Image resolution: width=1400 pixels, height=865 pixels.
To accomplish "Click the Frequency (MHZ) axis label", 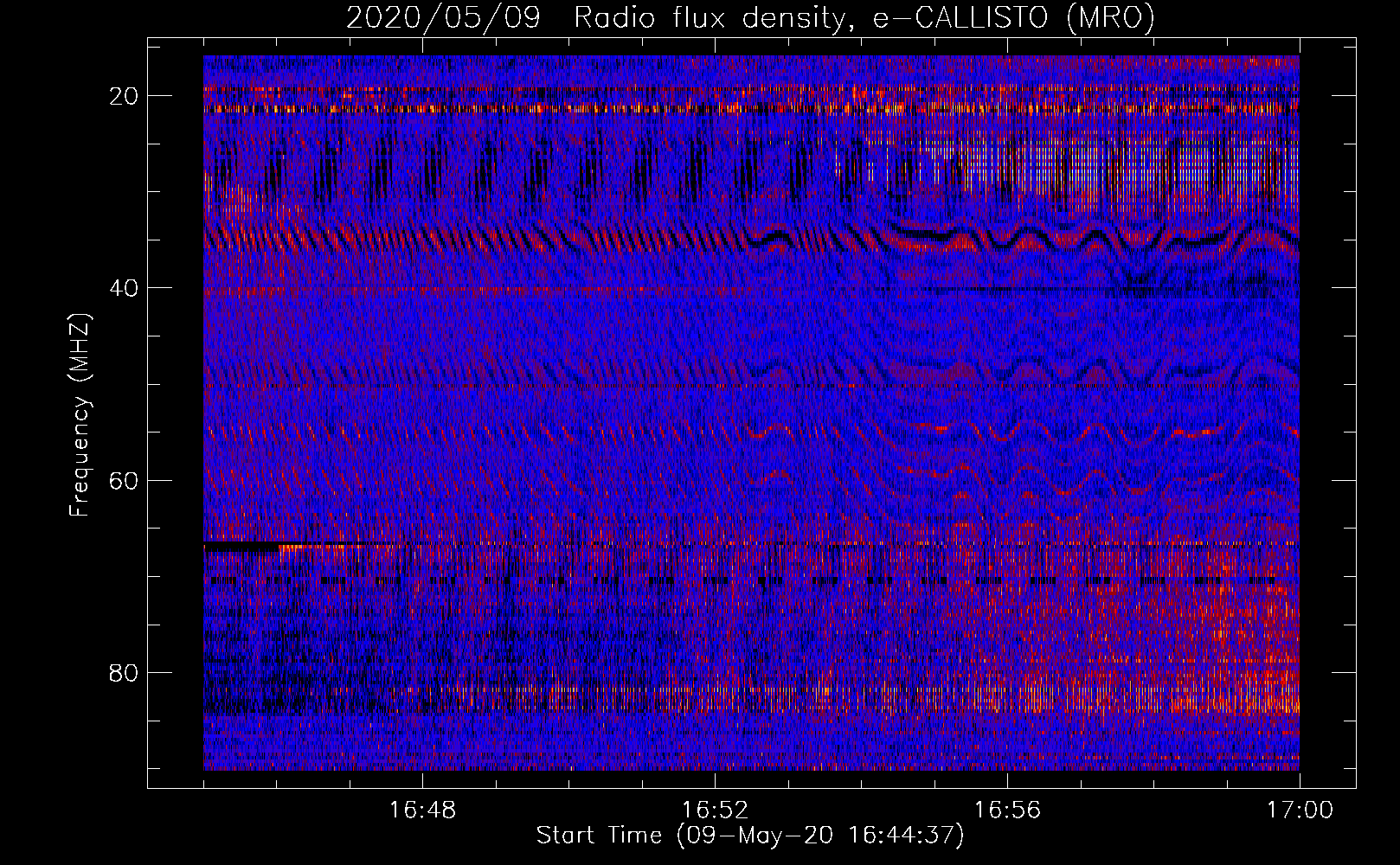I will tap(80, 414).
